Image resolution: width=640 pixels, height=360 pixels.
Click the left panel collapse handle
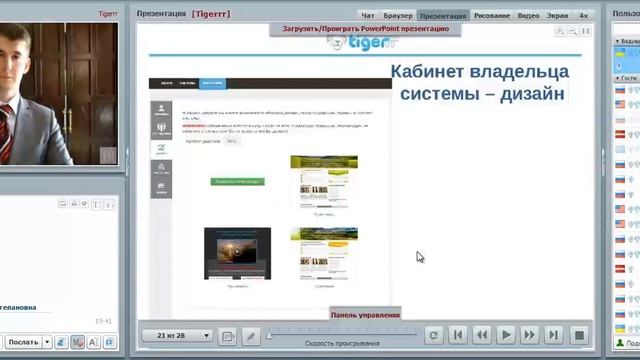[128, 162]
